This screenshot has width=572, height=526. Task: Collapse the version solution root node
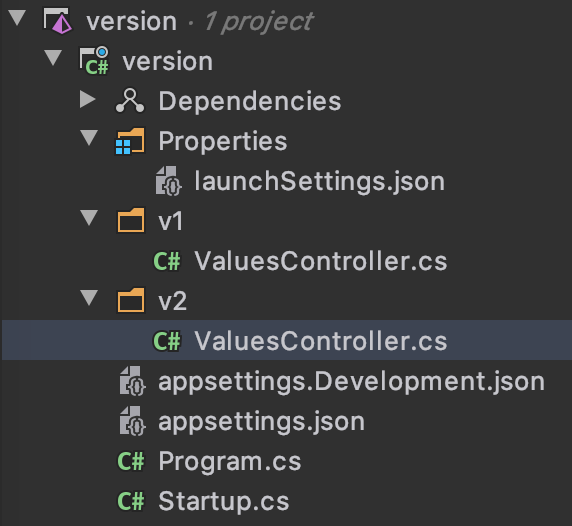[x=17, y=18]
